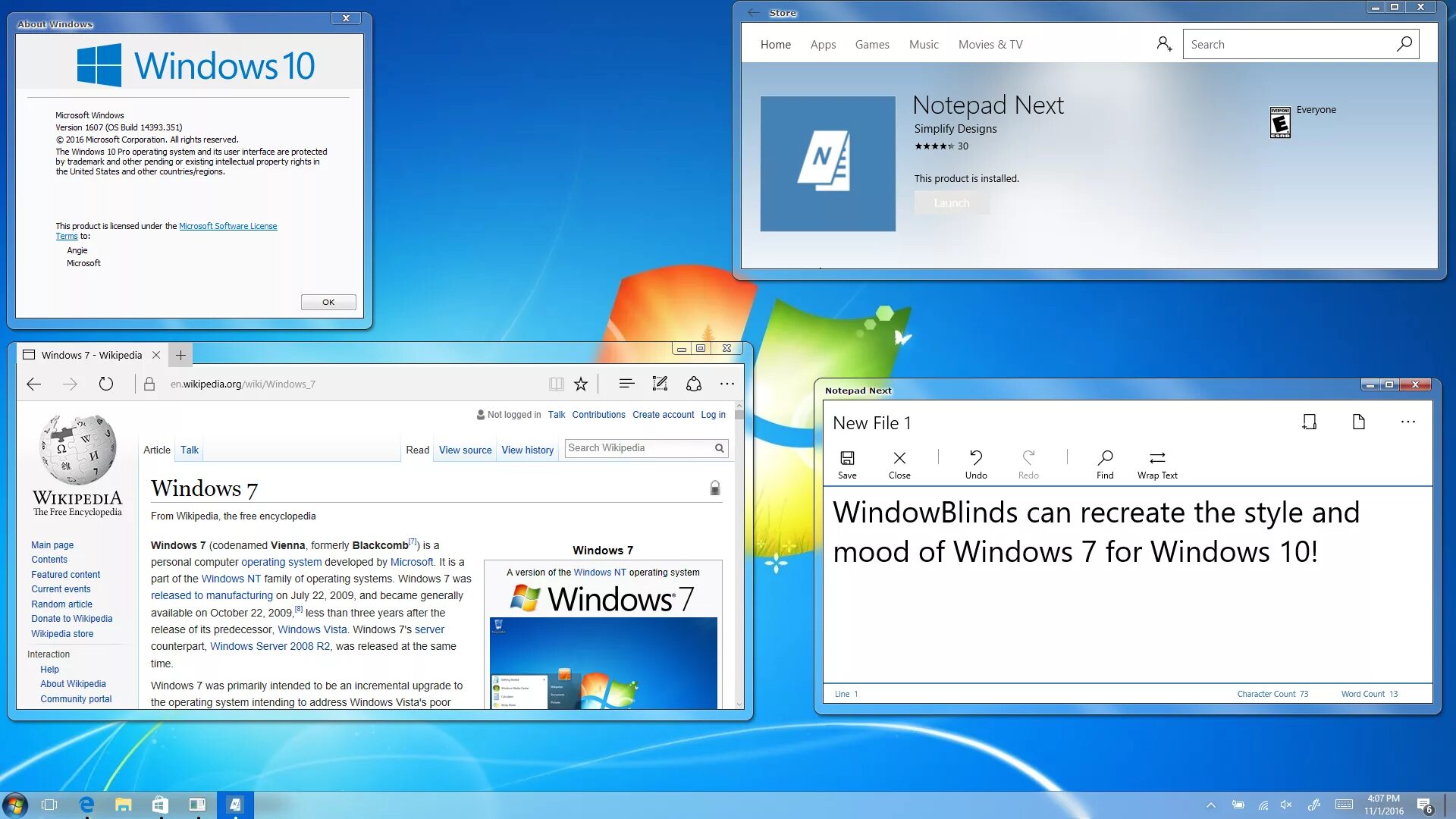Viewport: 1456px width, 819px height.
Task: Switch to the Games tab in Store
Action: 872,45
